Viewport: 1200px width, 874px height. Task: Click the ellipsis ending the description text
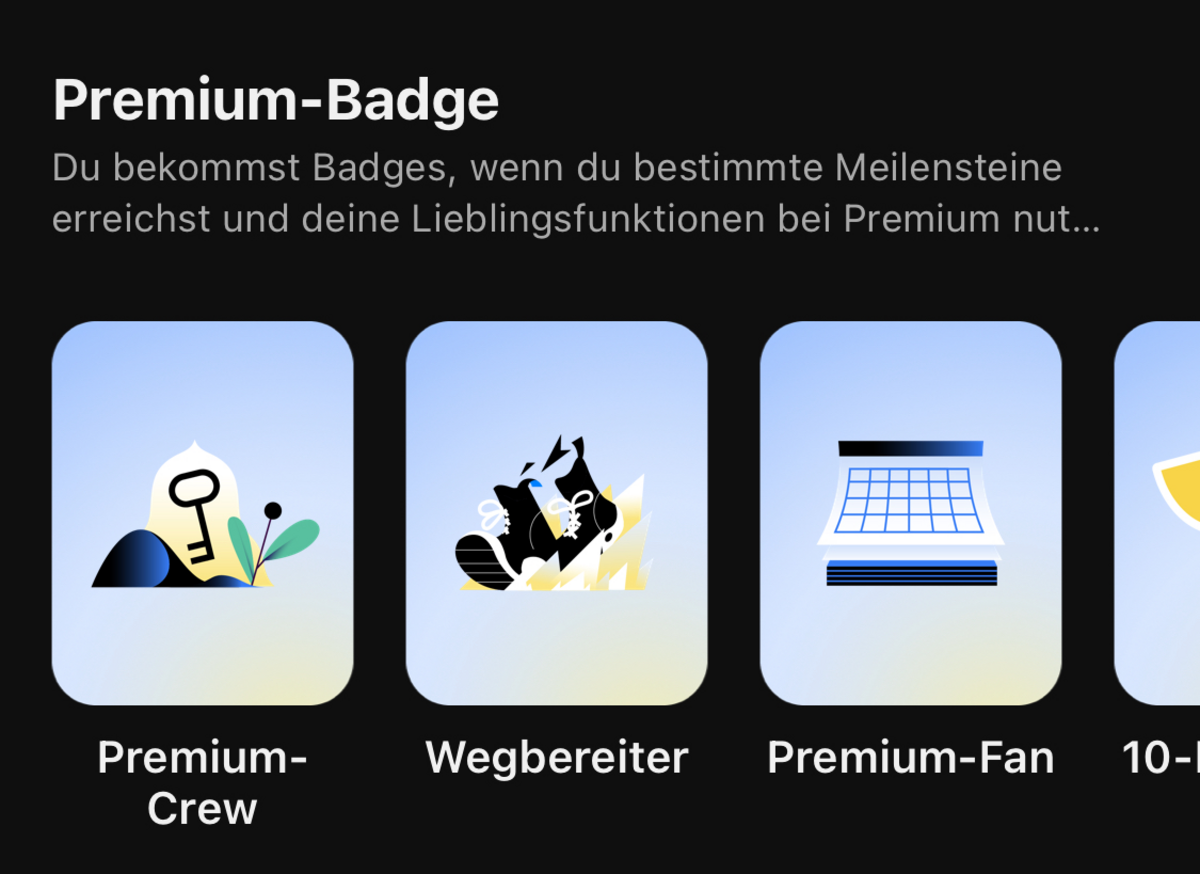tap(1085, 221)
